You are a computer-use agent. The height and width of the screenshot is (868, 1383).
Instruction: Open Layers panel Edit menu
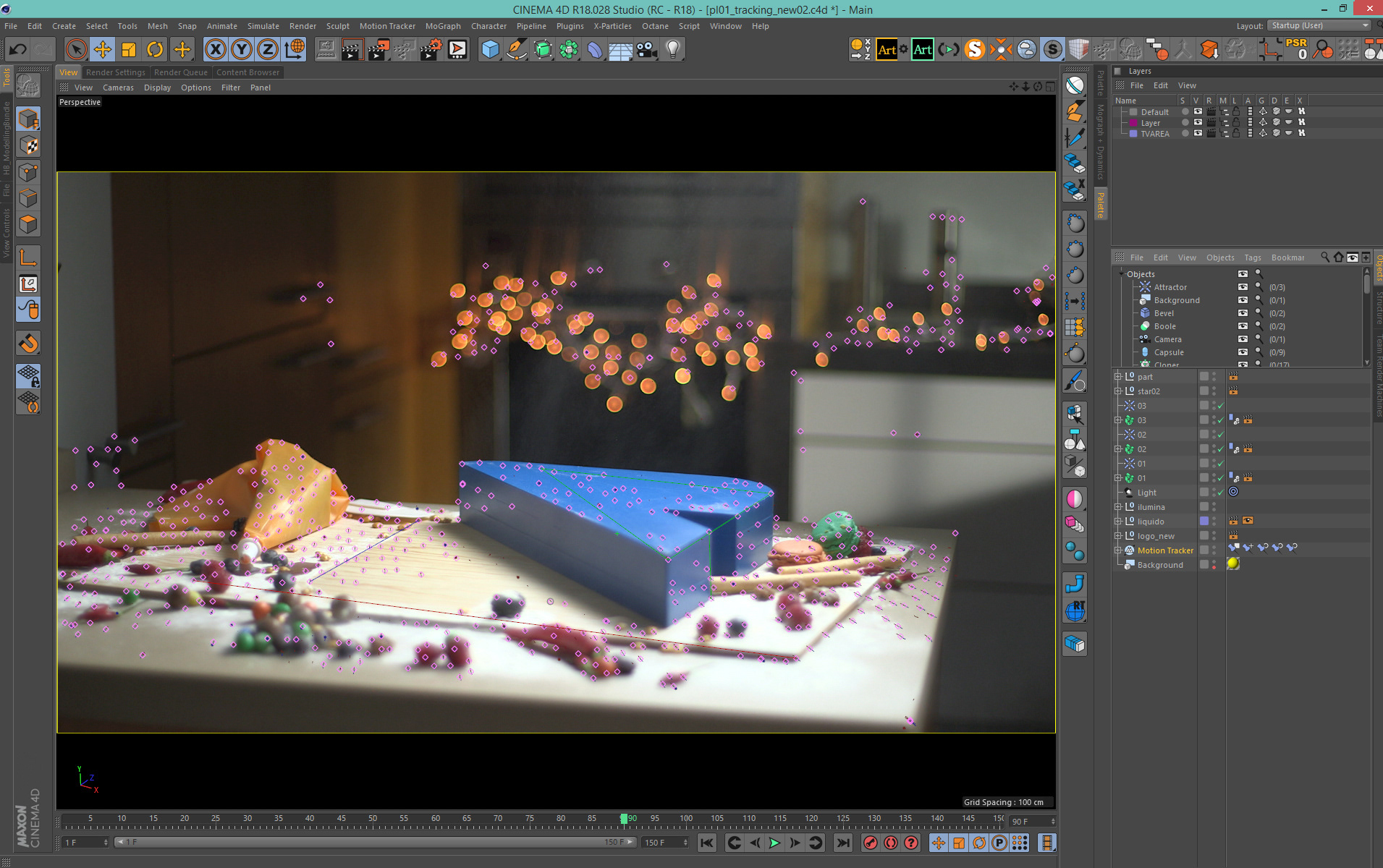1161,85
